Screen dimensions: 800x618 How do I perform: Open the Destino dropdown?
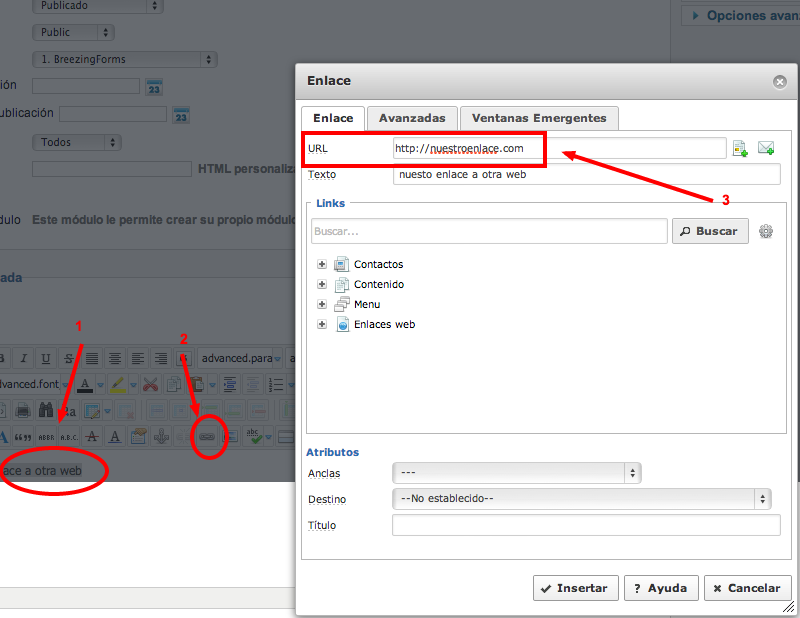point(582,499)
